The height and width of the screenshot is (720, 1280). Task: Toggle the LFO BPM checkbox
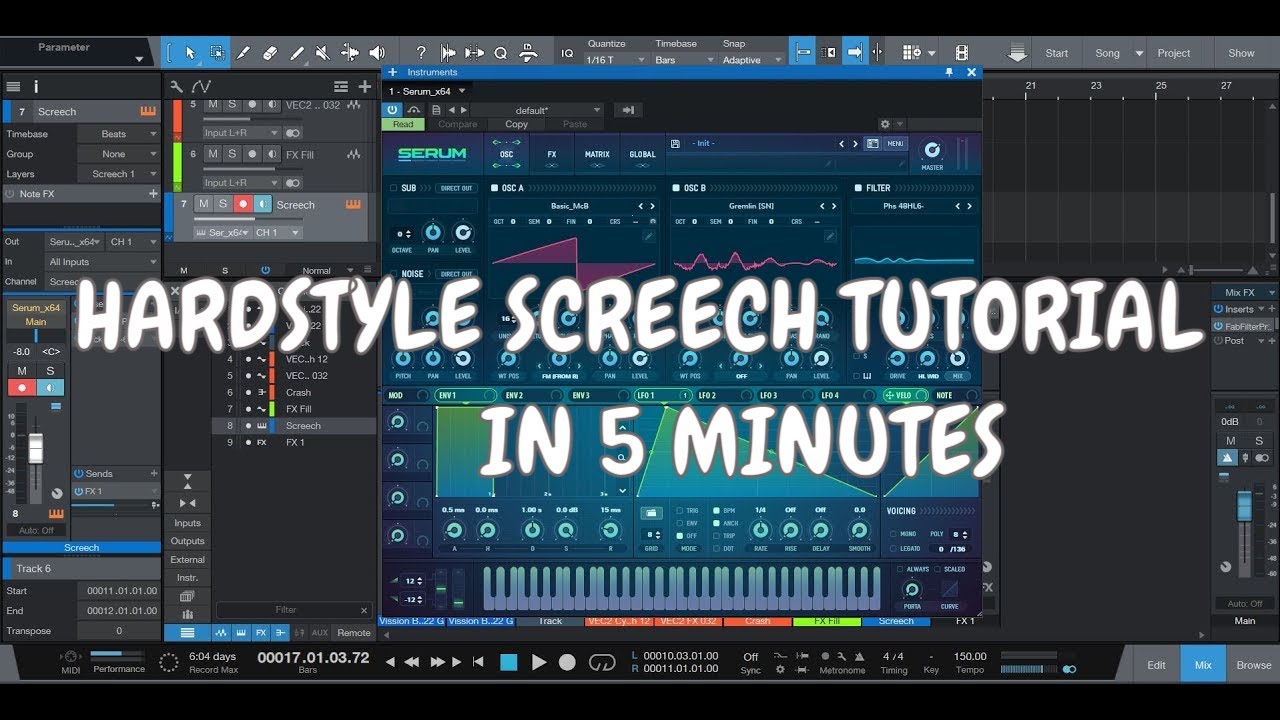click(x=716, y=511)
